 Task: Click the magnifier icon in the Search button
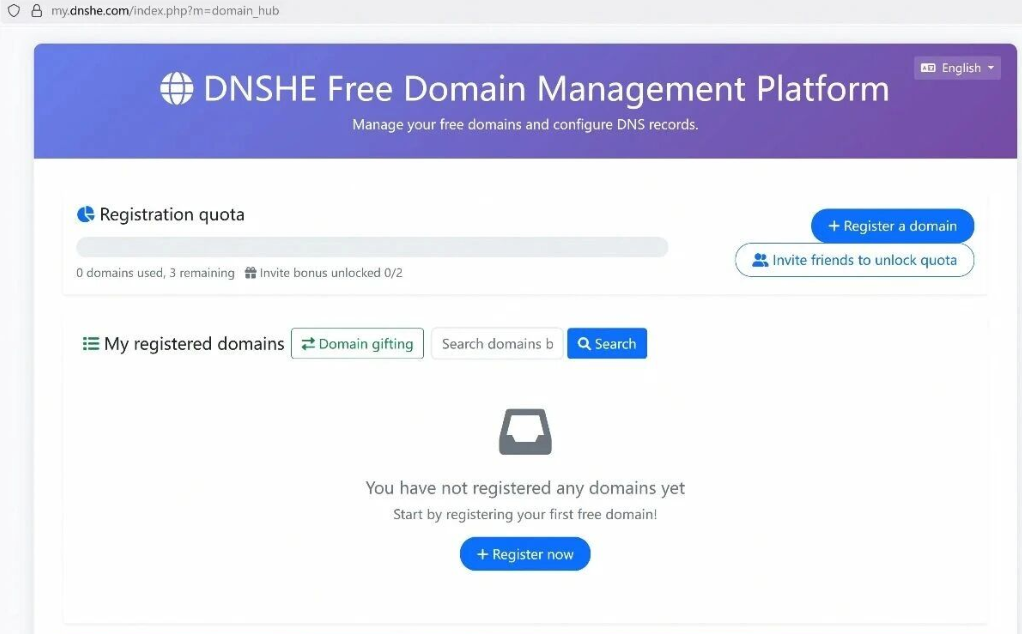584,344
